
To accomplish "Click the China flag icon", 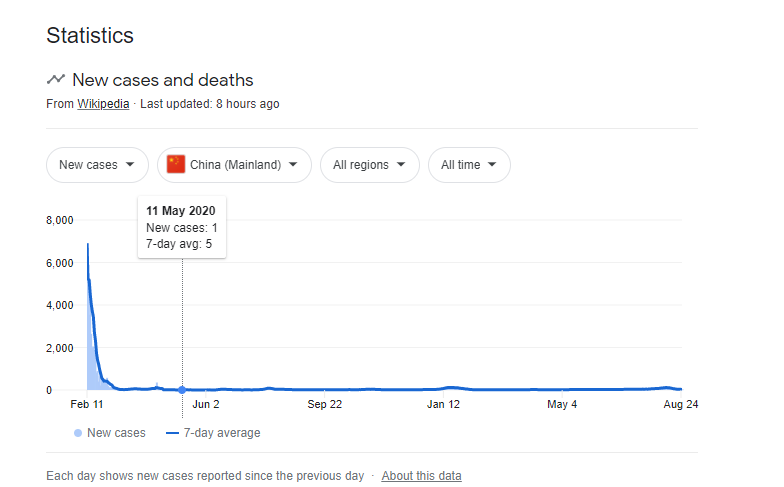I will (x=176, y=164).
